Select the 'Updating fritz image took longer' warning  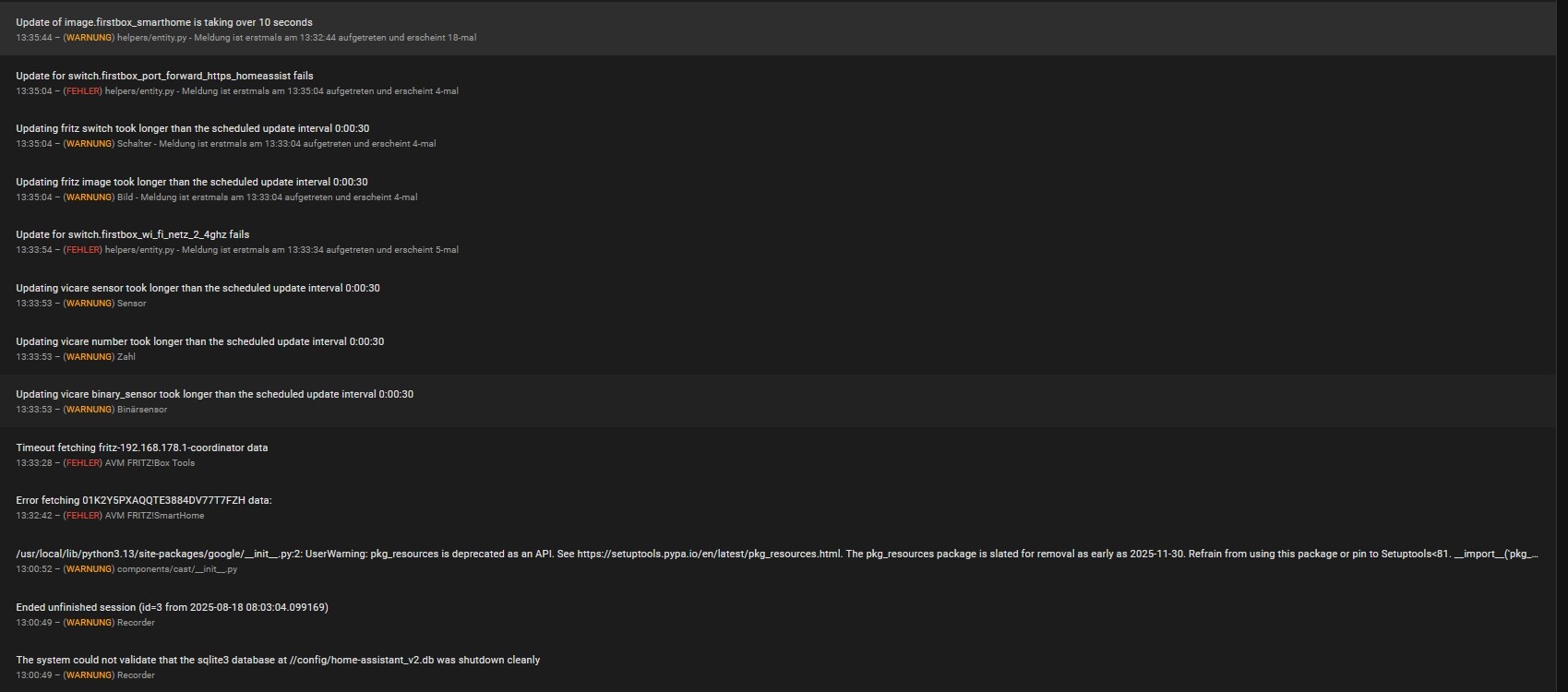tap(778, 189)
